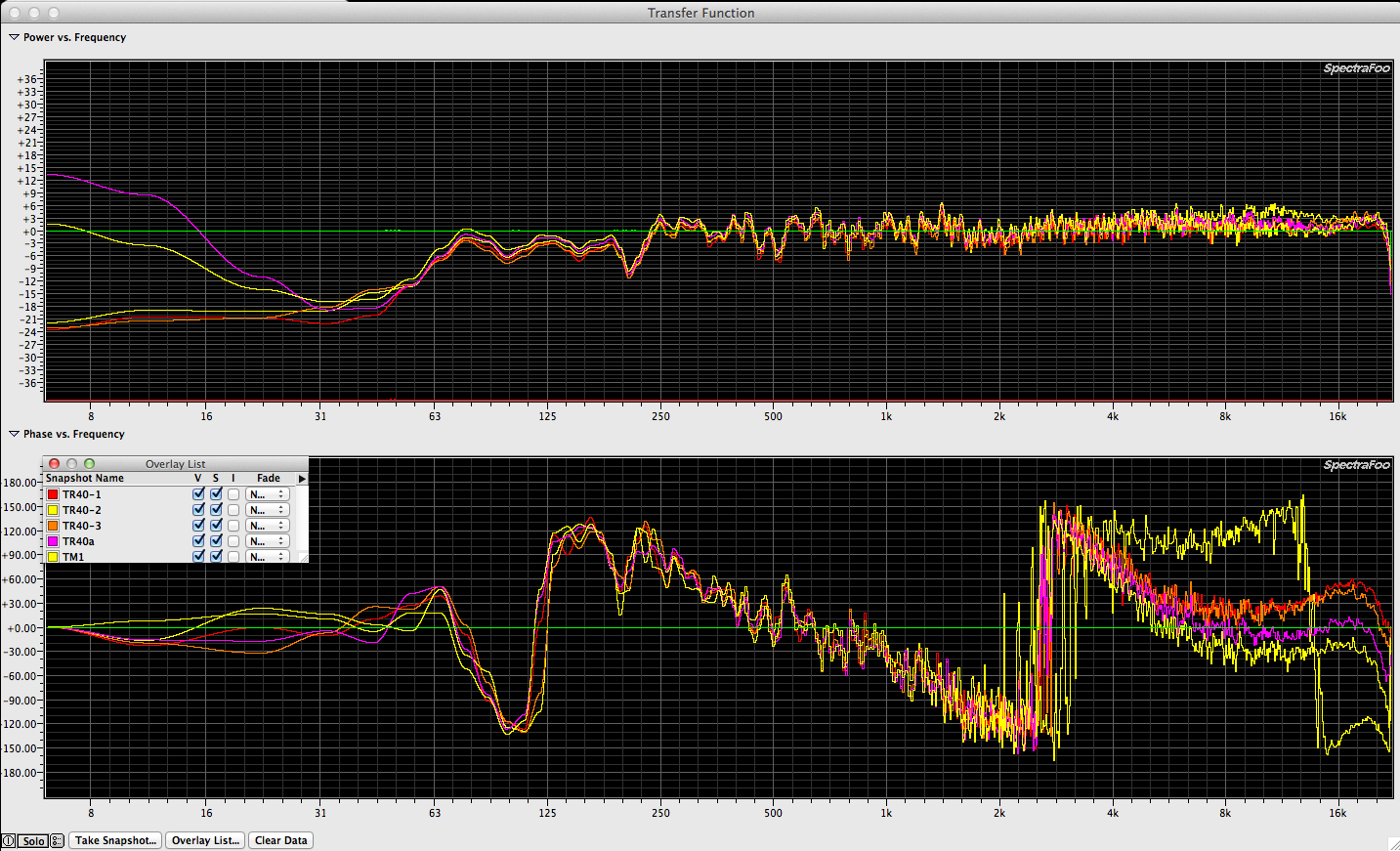Click the Take Snapshot button

115,840
